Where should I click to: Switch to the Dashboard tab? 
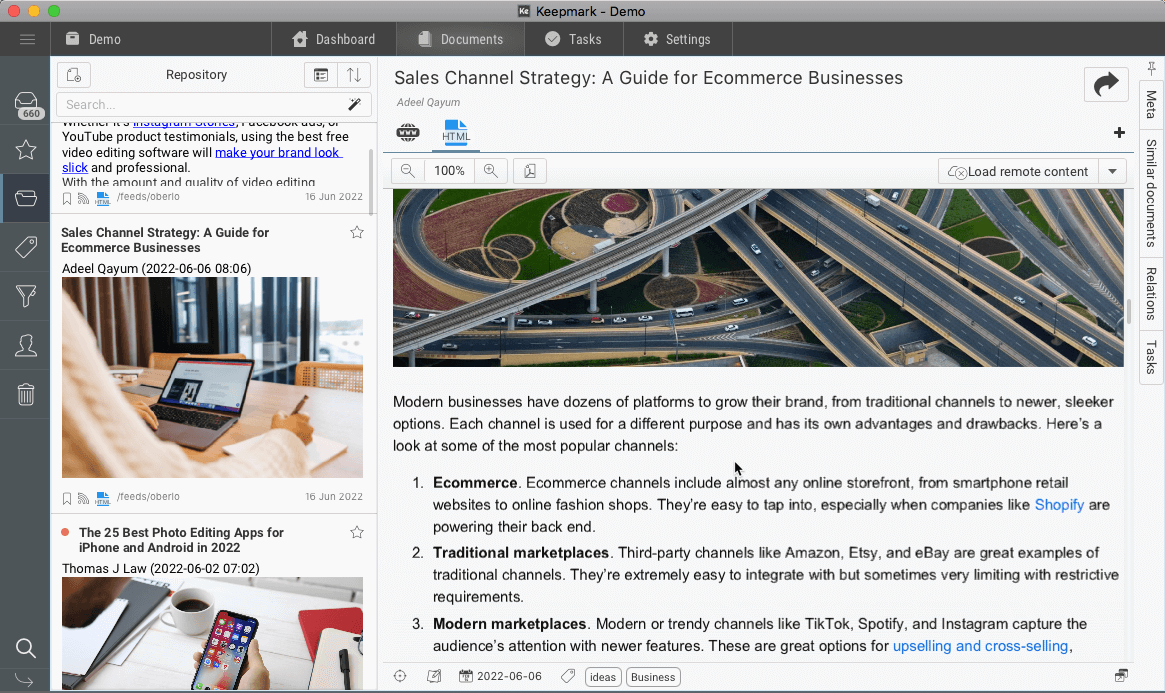click(334, 39)
